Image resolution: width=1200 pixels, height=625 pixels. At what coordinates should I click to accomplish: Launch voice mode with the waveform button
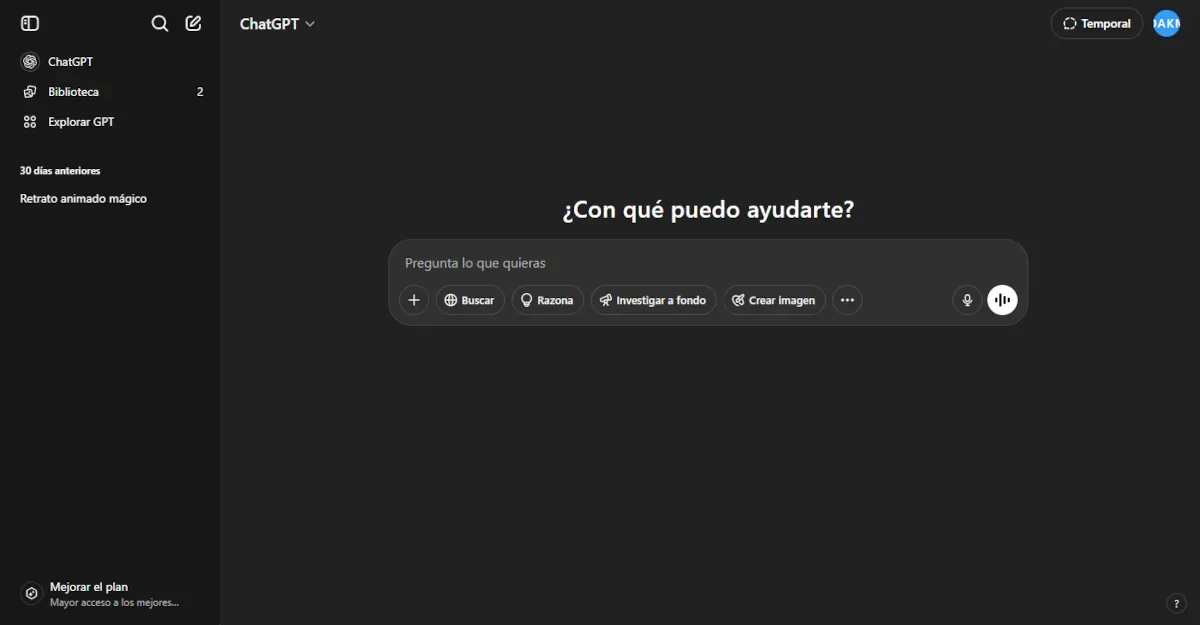click(1002, 300)
